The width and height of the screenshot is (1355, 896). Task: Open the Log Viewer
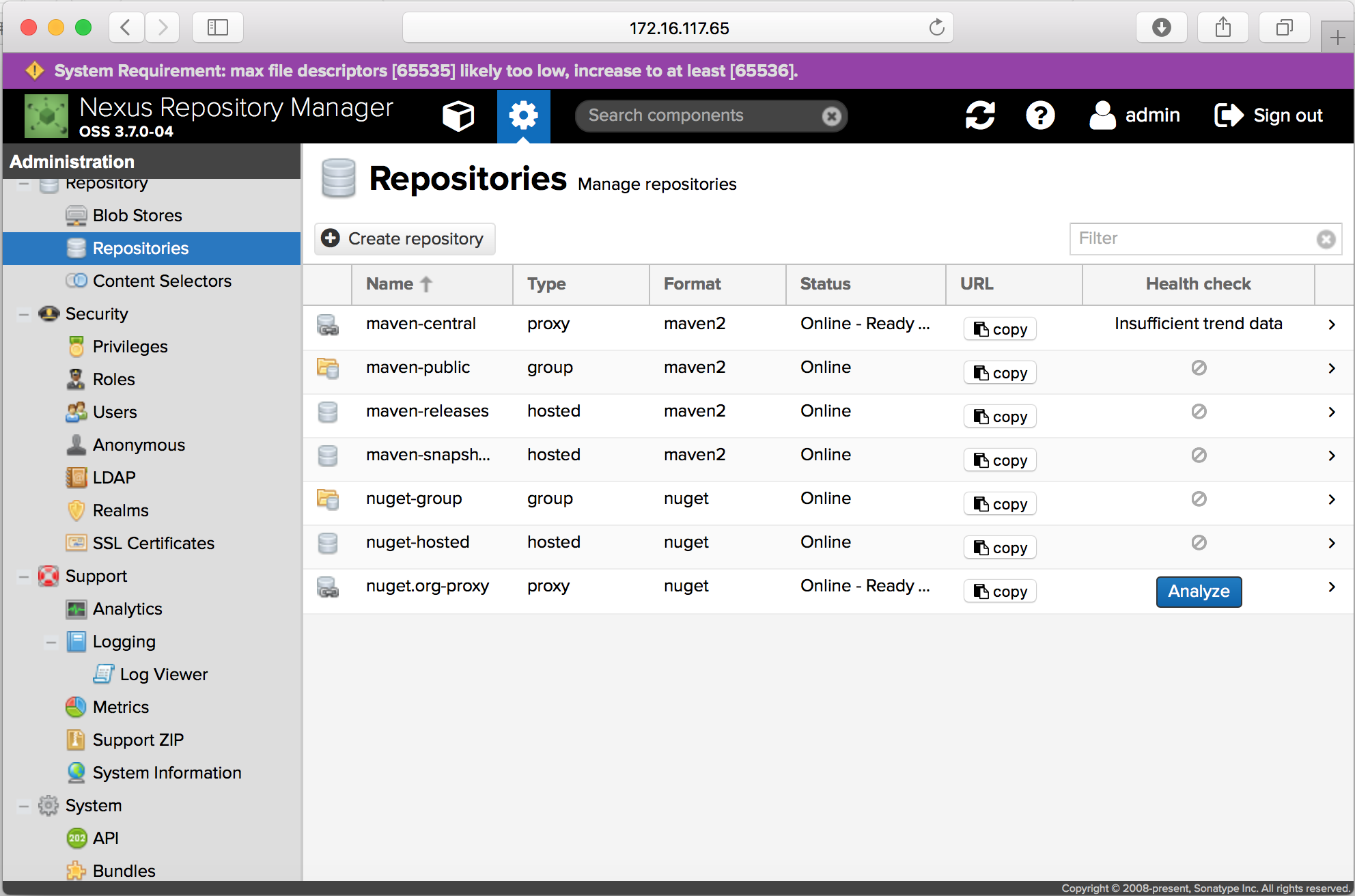163,674
